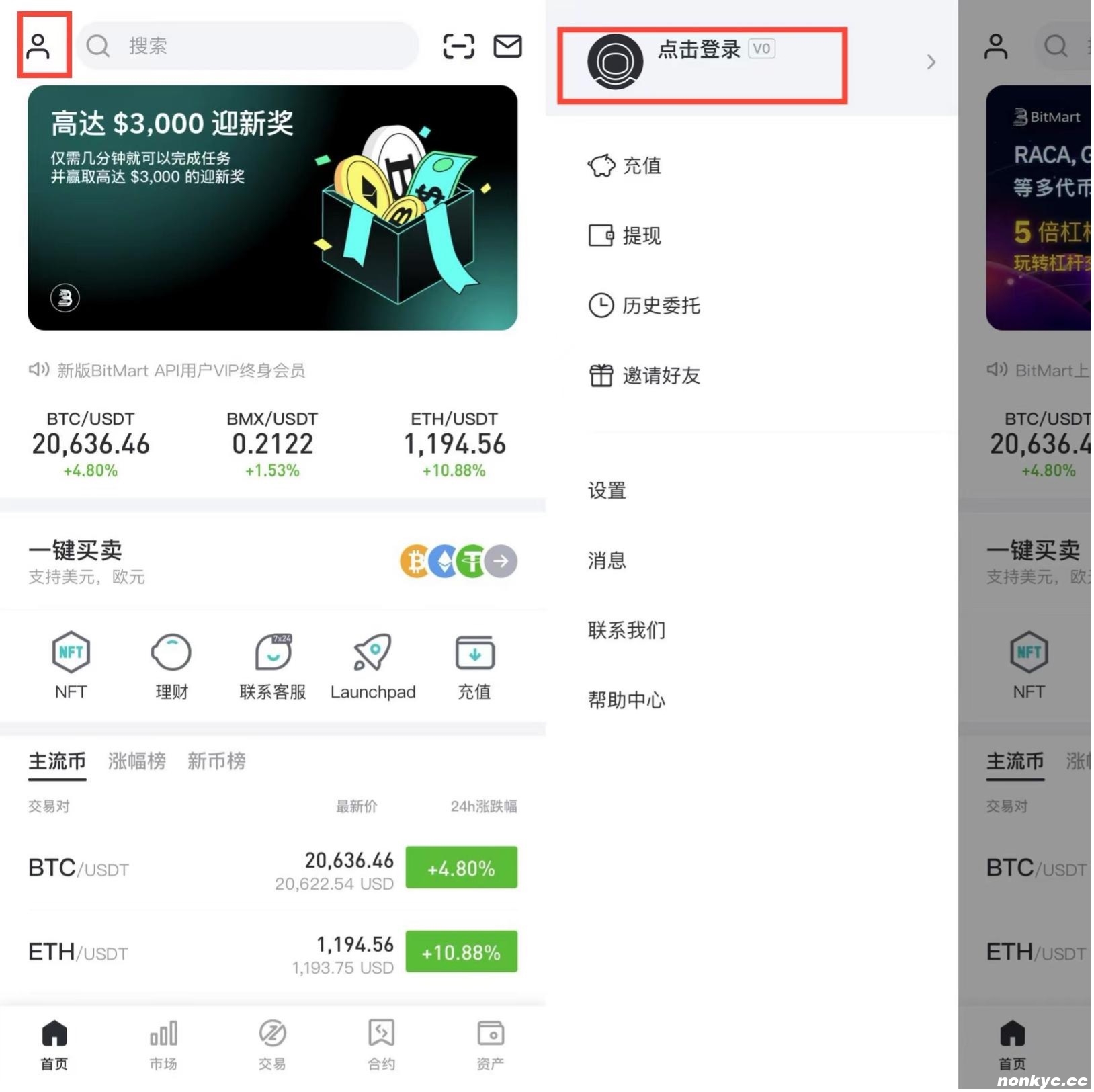Open the 理财 wealth shortcut icon

coord(171,652)
